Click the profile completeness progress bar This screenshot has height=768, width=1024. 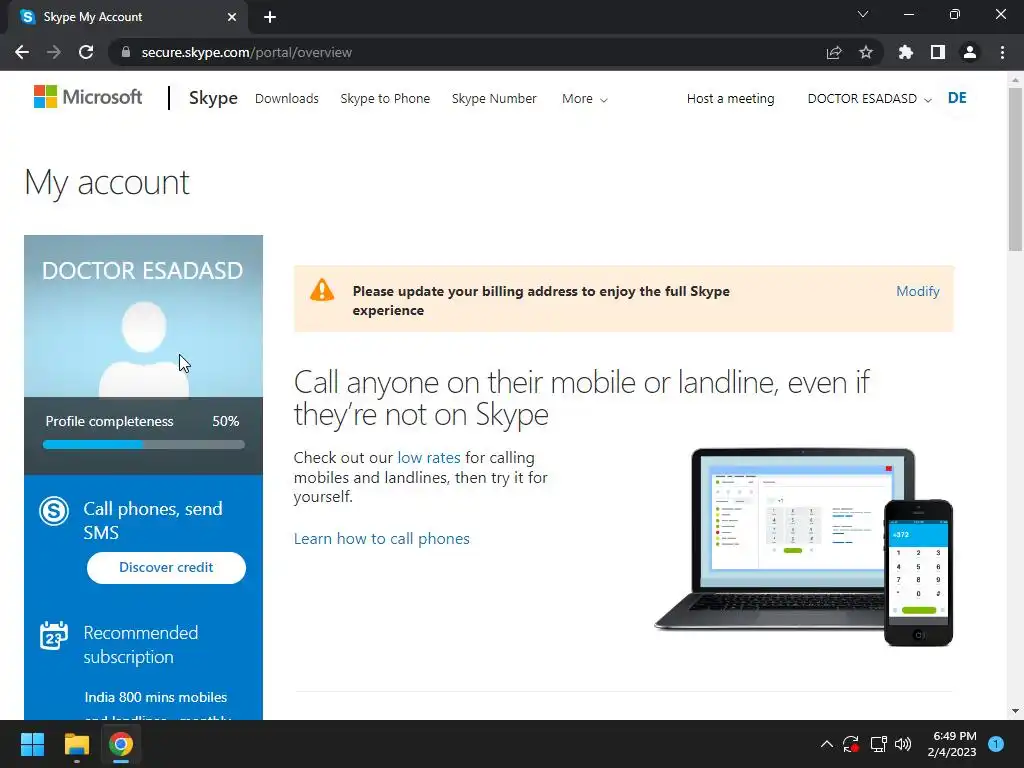(x=144, y=445)
